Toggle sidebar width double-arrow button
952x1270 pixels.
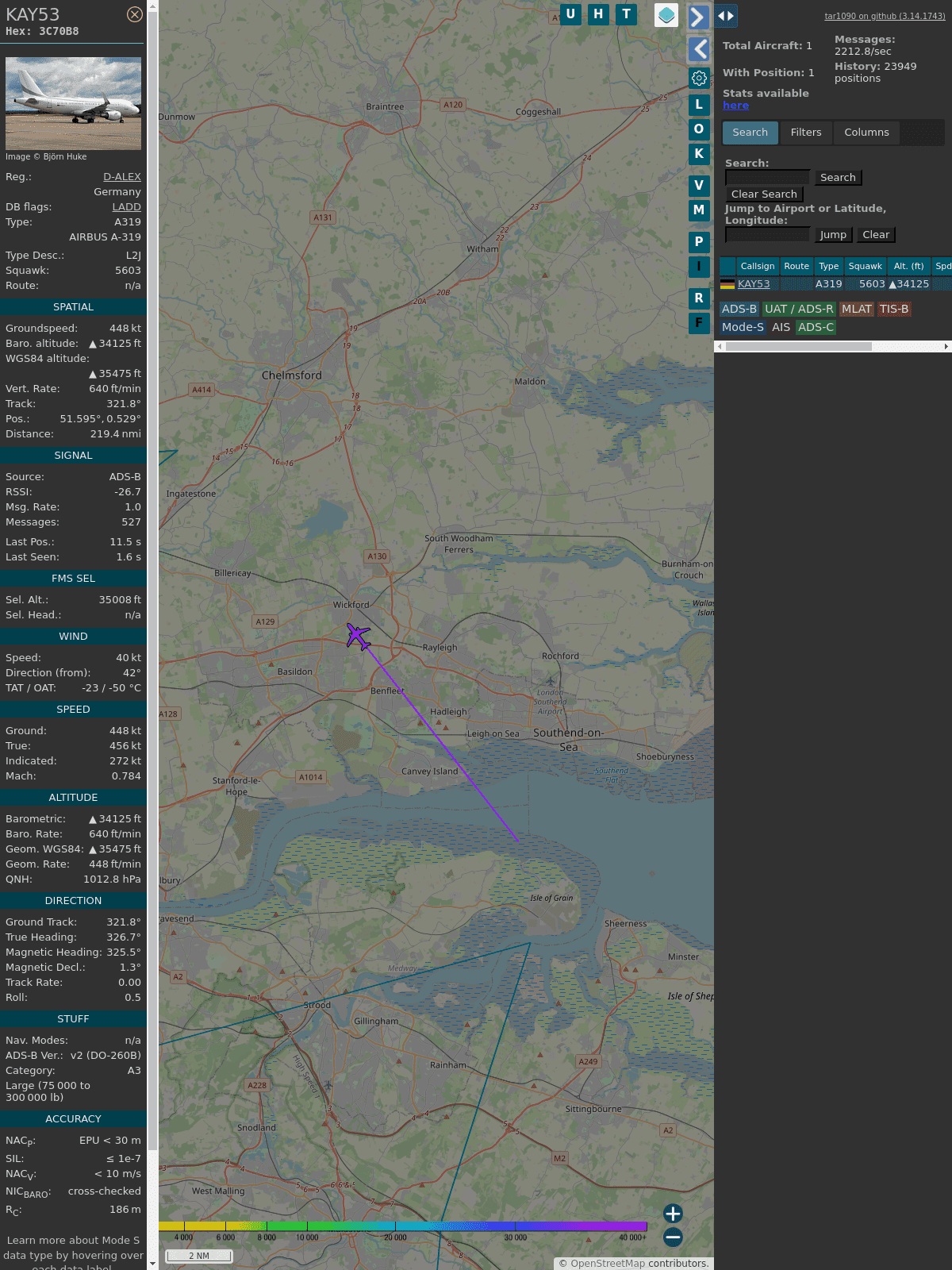726,15
